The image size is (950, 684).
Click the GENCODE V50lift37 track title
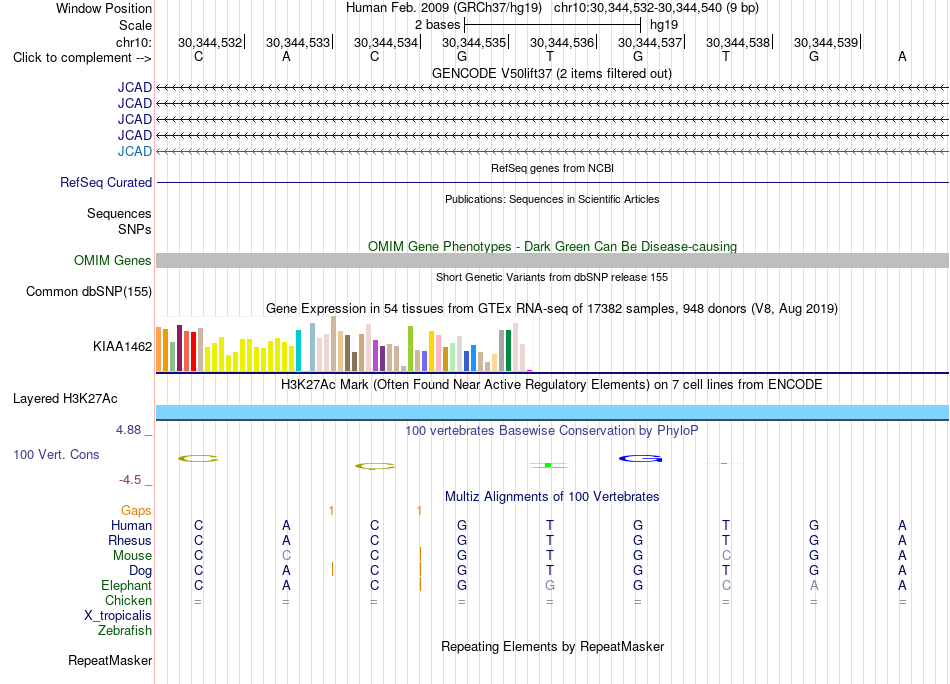(552, 73)
